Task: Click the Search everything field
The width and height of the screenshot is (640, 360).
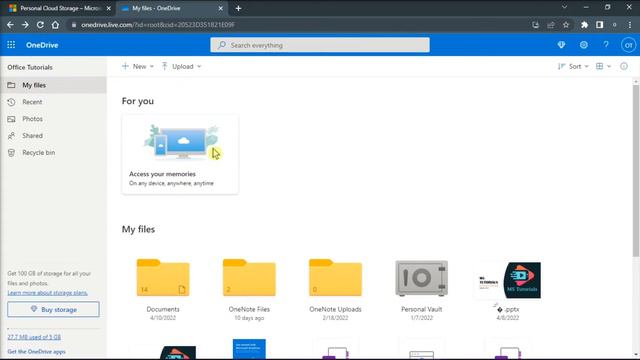Action: (320, 45)
